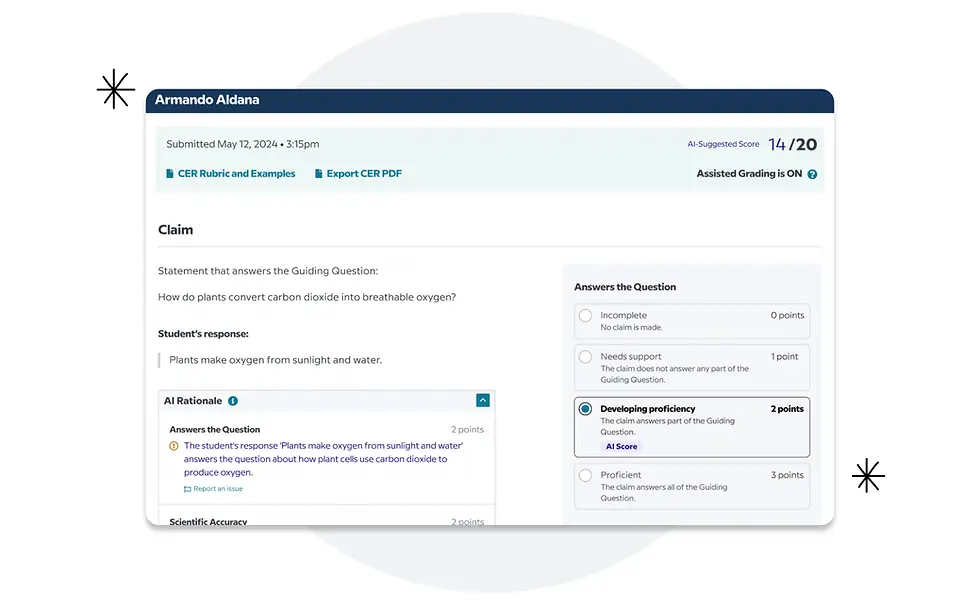Image resolution: width=980 pixels, height=605 pixels.
Task: Click the info icon beside AI Rationale
Action: coord(232,401)
